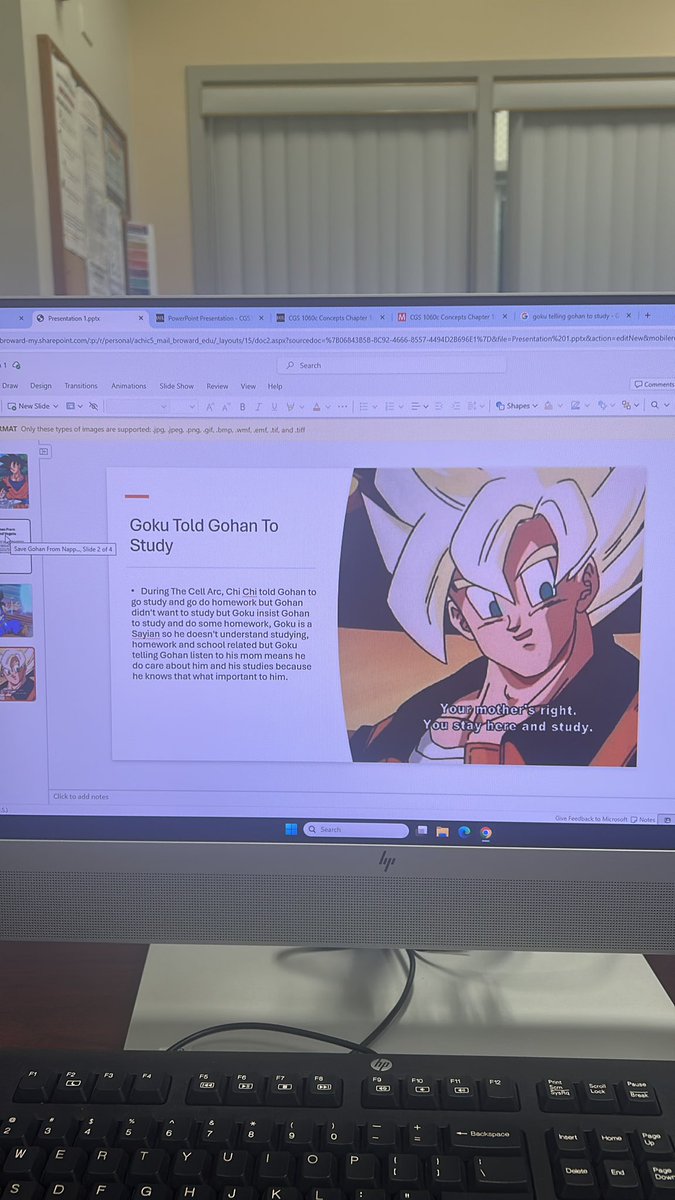Open the Animations ribbon tab
This screenshot has width=675, height=1200.
[128, 386]
